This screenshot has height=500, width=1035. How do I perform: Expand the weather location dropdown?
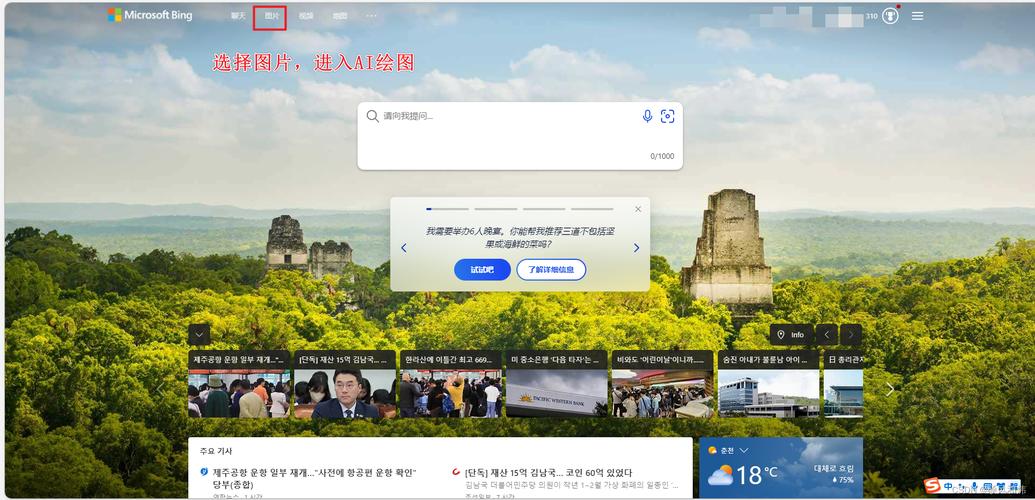(743, 451)
